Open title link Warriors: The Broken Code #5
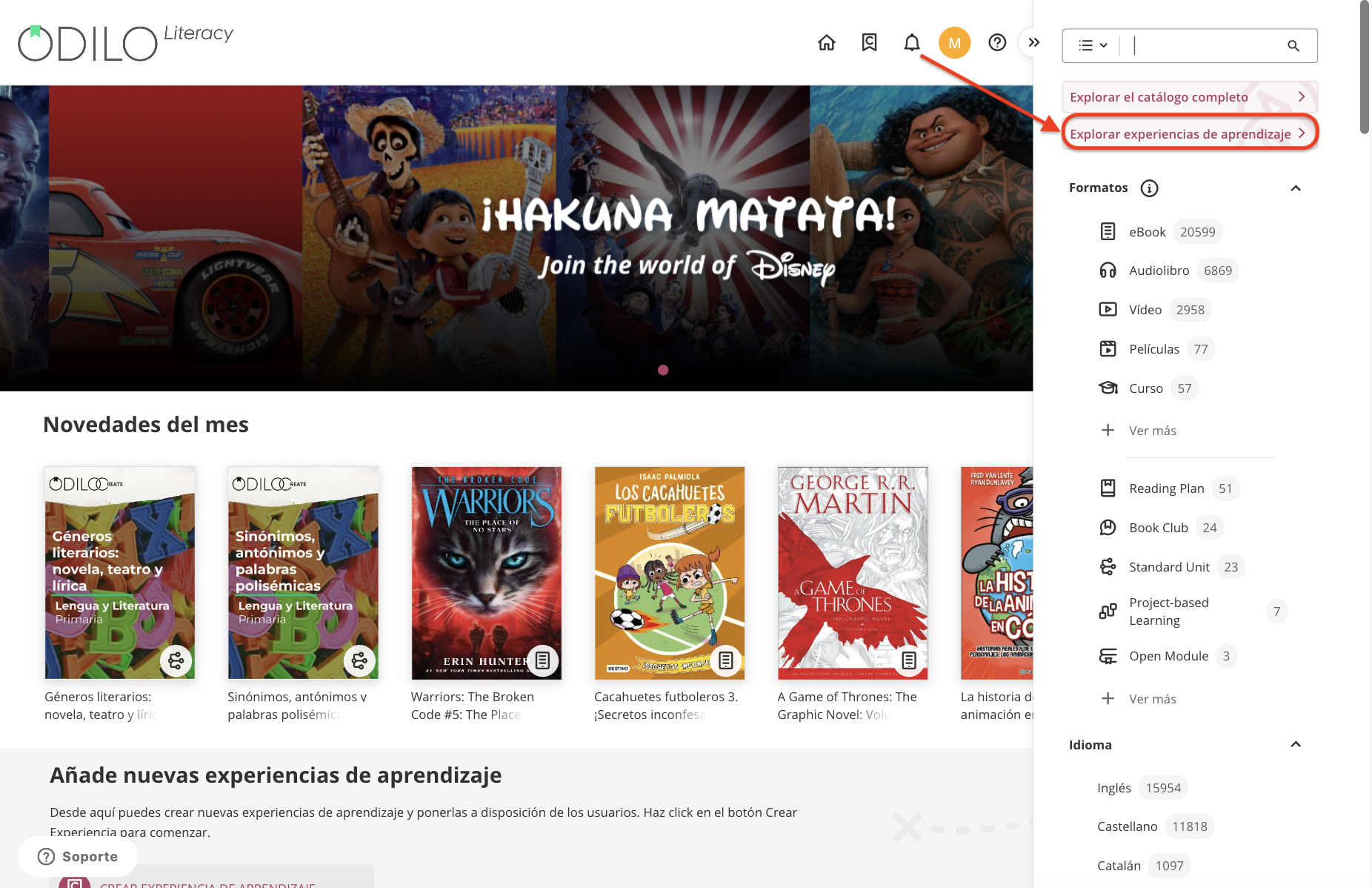The image size is (1372, 888). click(473, 706)
